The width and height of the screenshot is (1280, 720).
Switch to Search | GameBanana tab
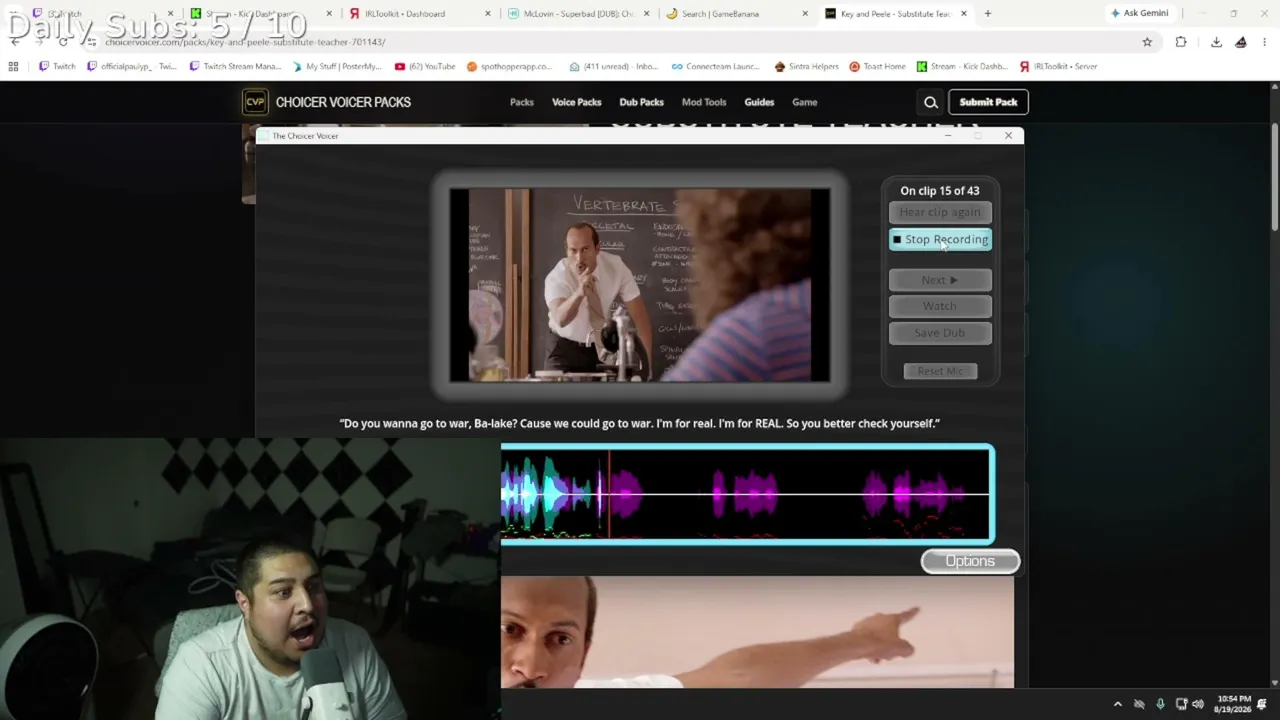point(737,14)
